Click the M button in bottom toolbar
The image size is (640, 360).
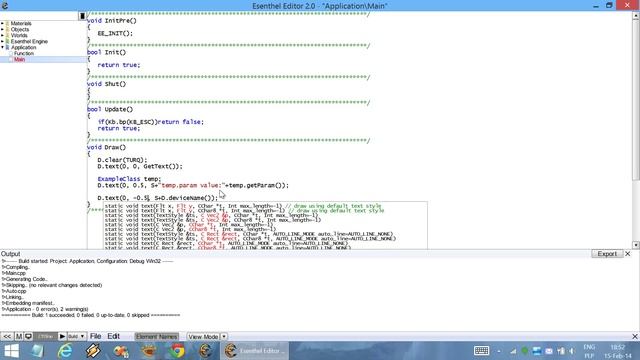19,337
